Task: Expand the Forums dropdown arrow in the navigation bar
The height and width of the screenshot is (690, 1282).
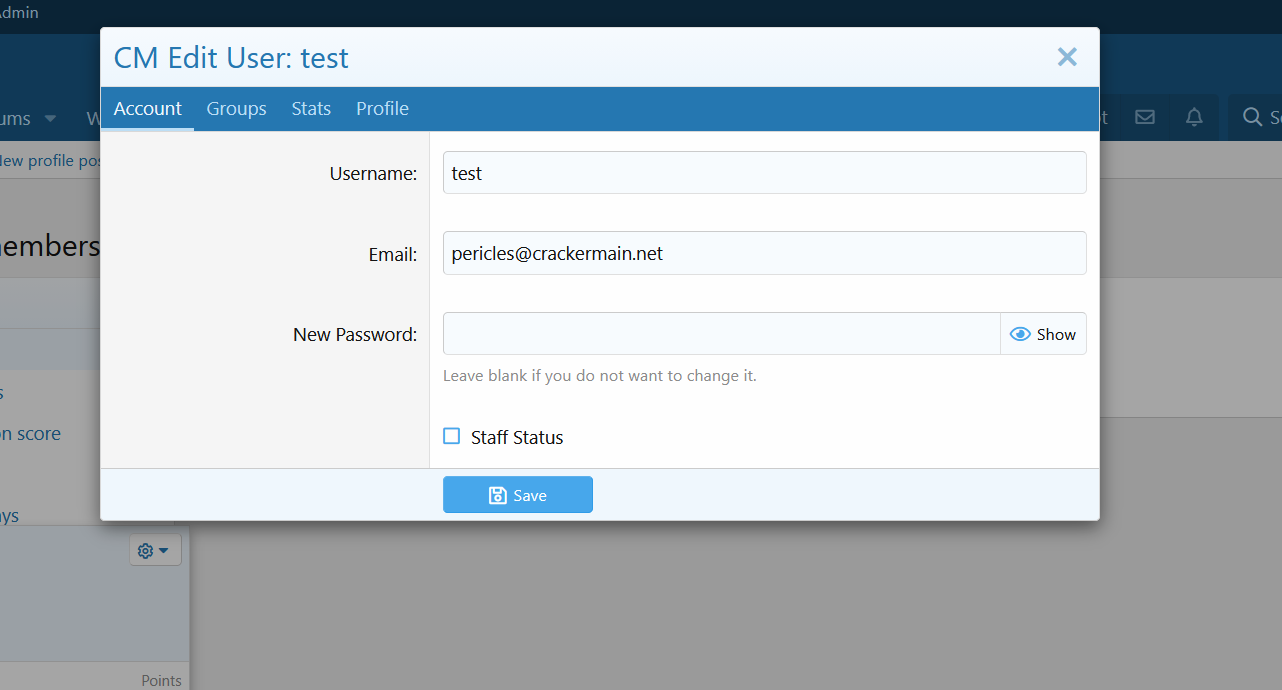Action: tap(50, 118)
